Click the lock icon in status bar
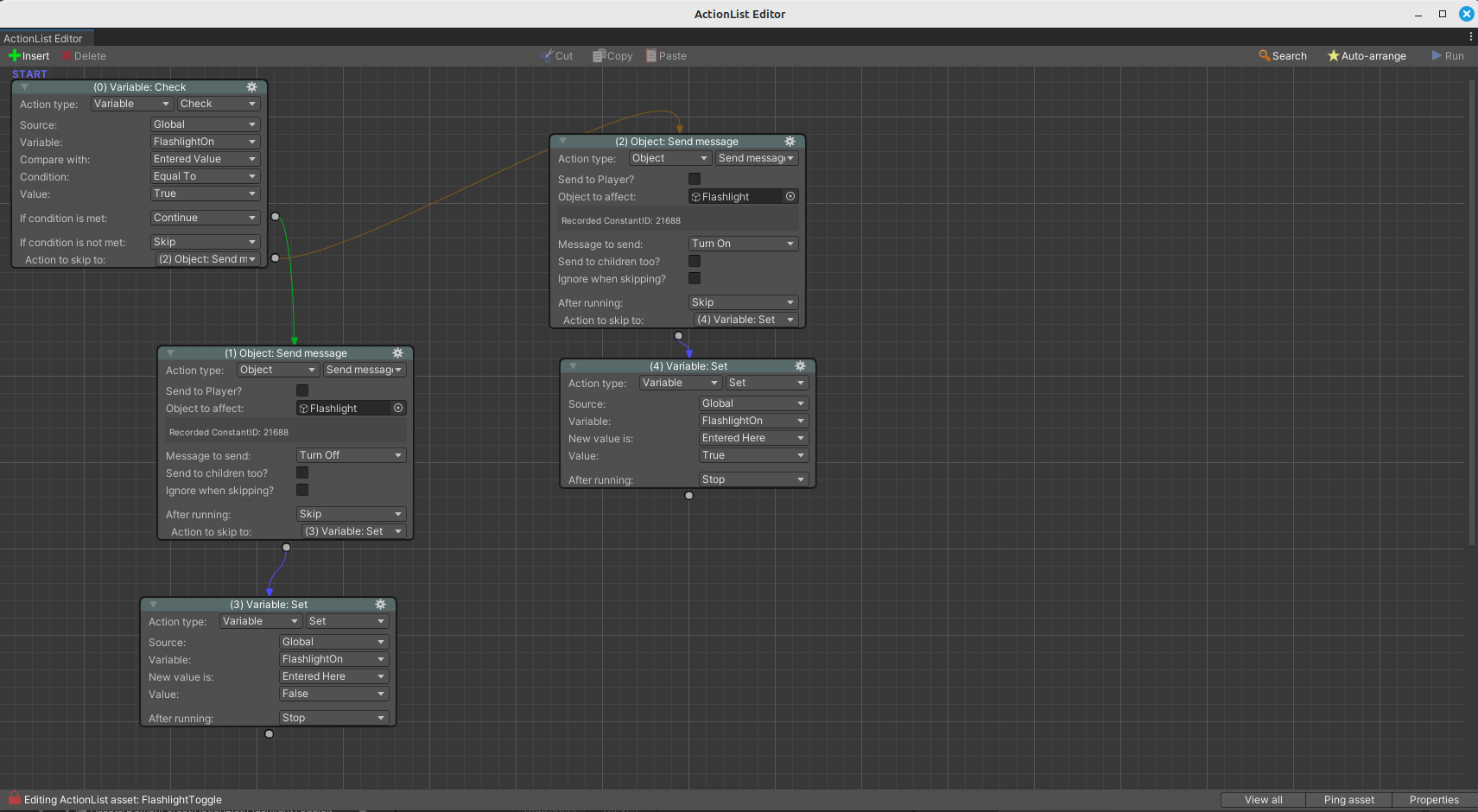The image size is (1478, 812). [15, 799]
